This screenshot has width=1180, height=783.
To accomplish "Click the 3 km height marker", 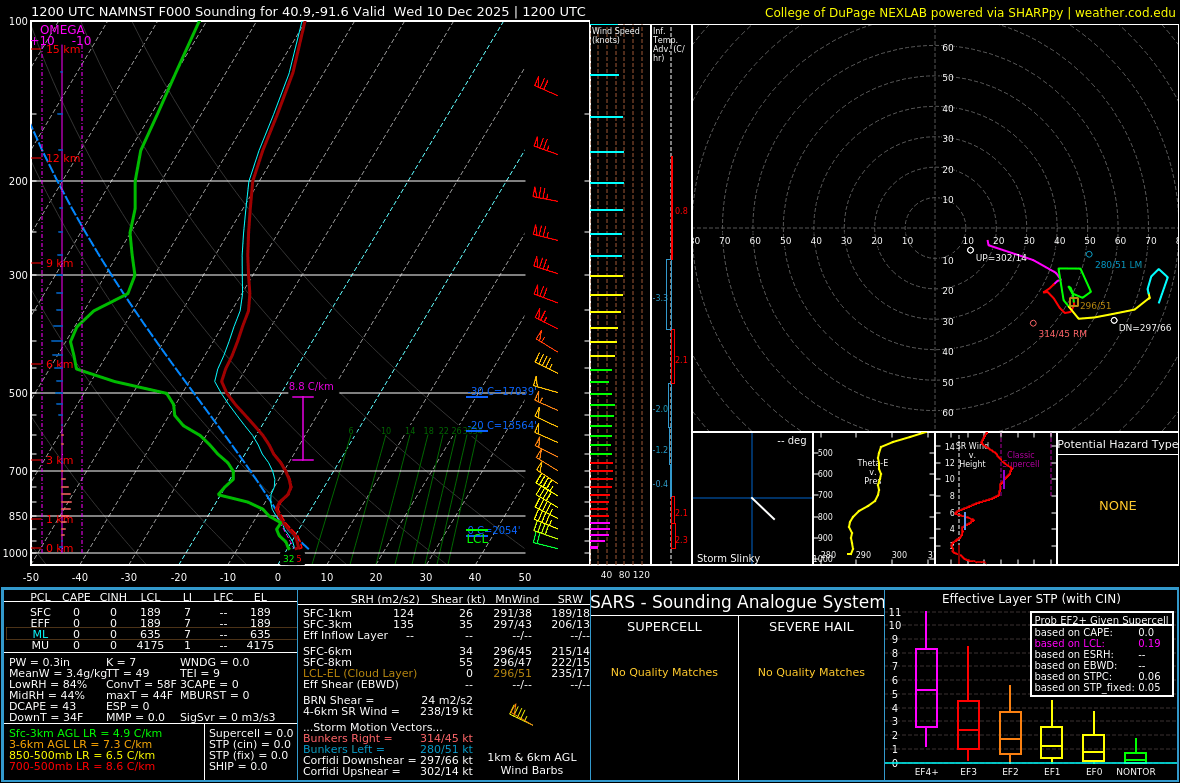I will point(59,460).
